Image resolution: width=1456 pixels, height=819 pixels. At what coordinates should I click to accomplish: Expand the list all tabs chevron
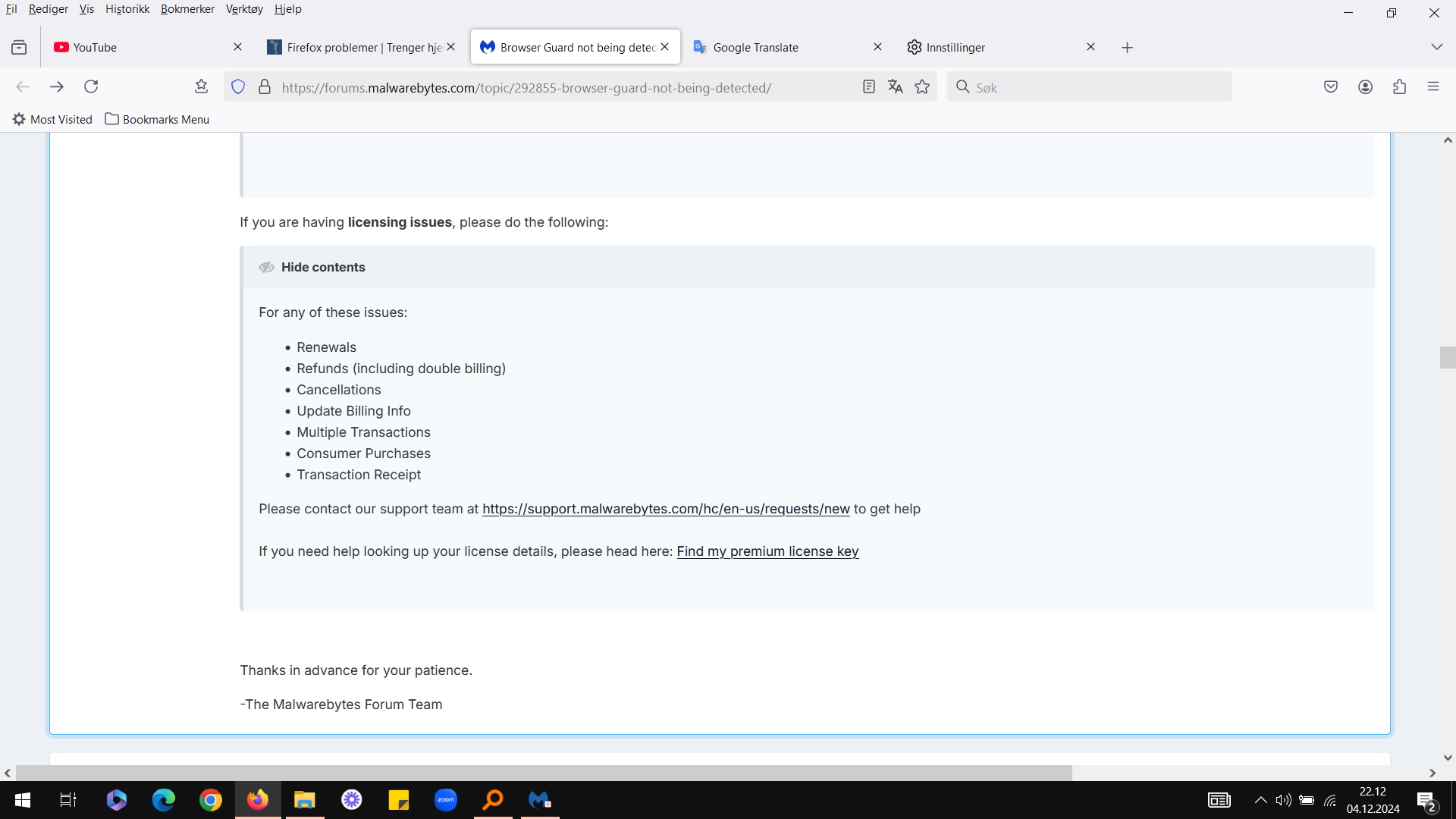point(1436,47)
